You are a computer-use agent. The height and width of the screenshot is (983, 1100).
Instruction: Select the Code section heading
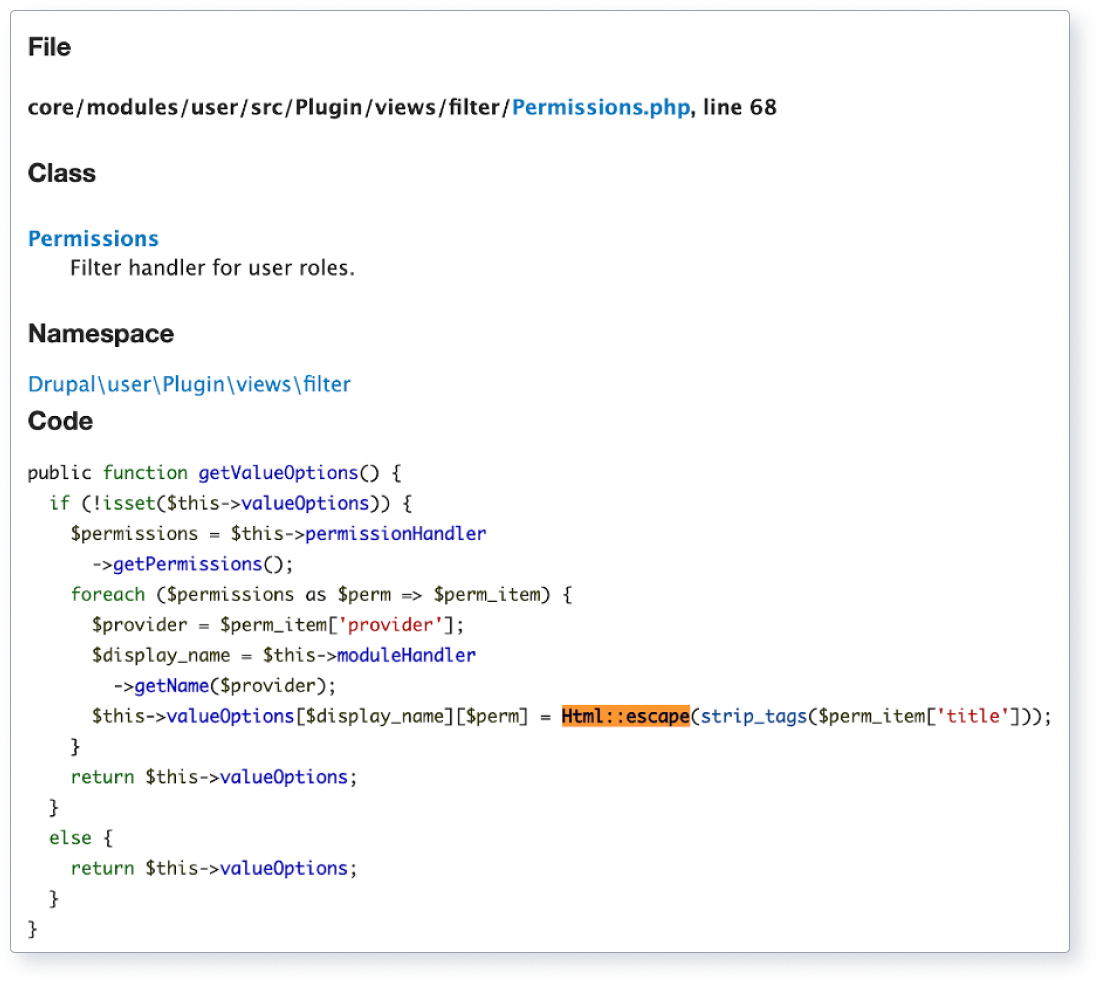60,421
